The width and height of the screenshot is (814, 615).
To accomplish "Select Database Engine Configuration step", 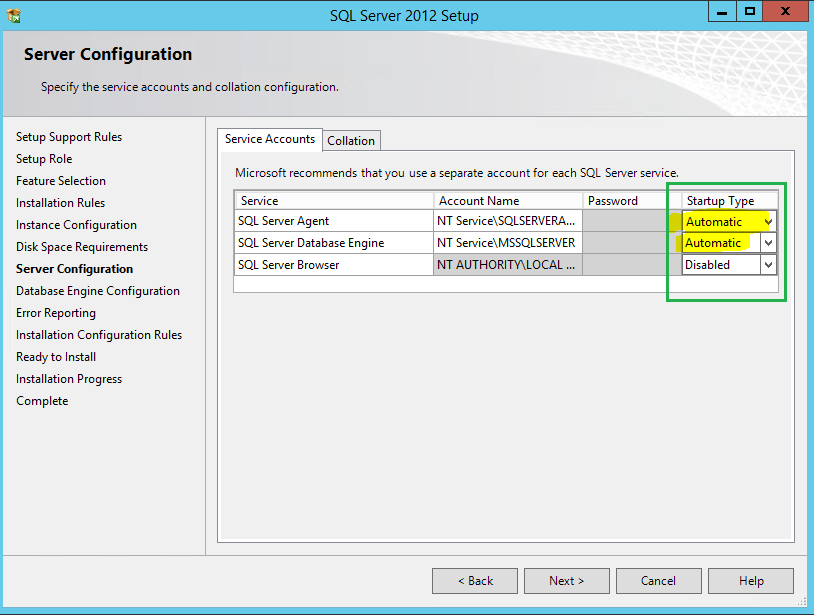I will [98, 291].
